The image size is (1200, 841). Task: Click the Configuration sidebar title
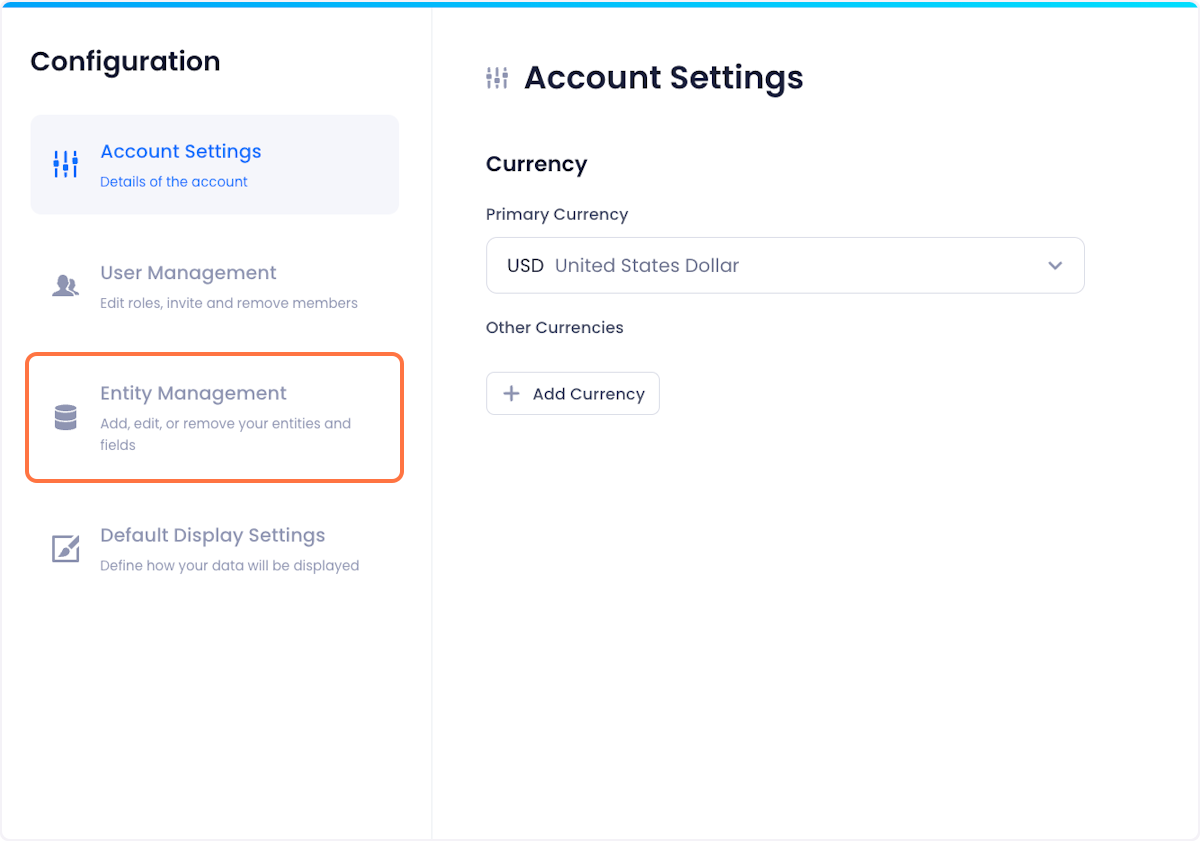tap(125, 61)
